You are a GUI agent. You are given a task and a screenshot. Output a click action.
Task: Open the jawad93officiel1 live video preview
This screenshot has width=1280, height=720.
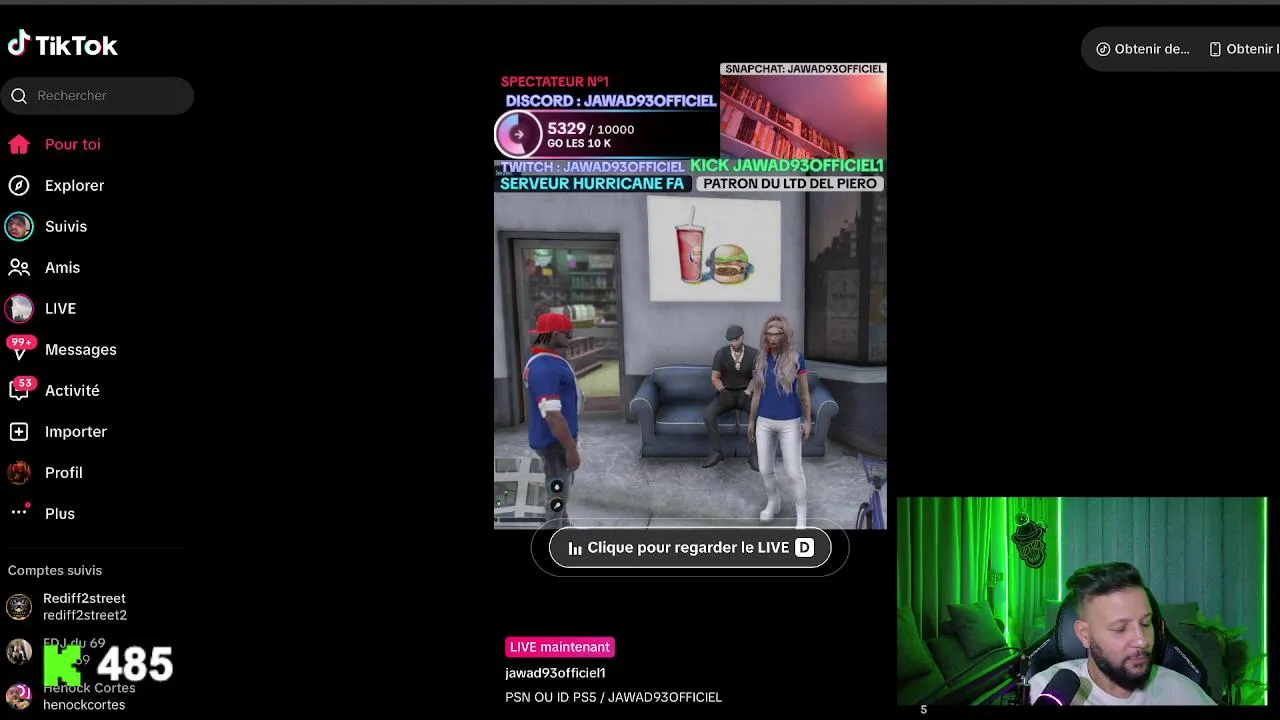690,295
